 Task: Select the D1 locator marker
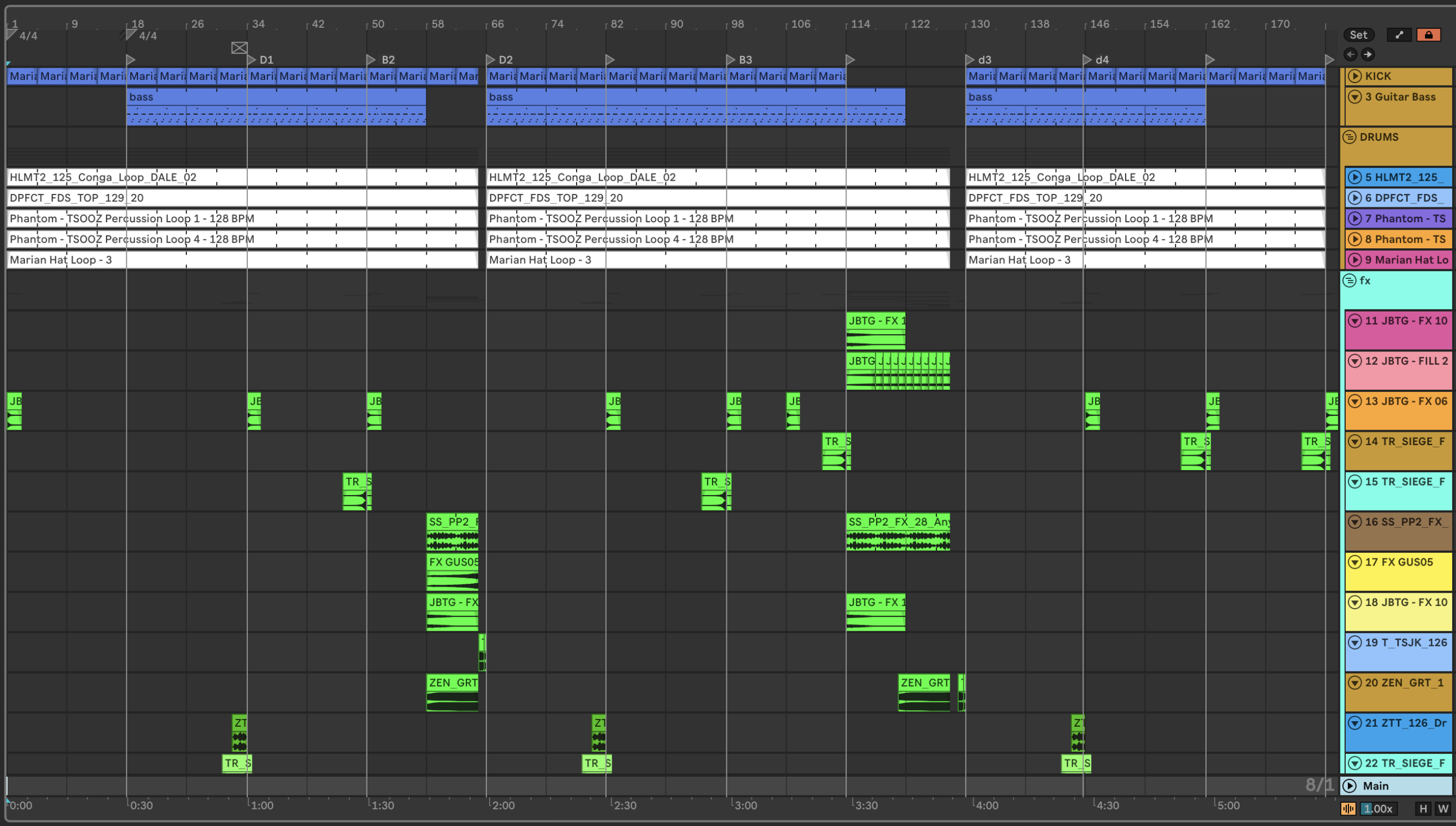pos(252,59)
